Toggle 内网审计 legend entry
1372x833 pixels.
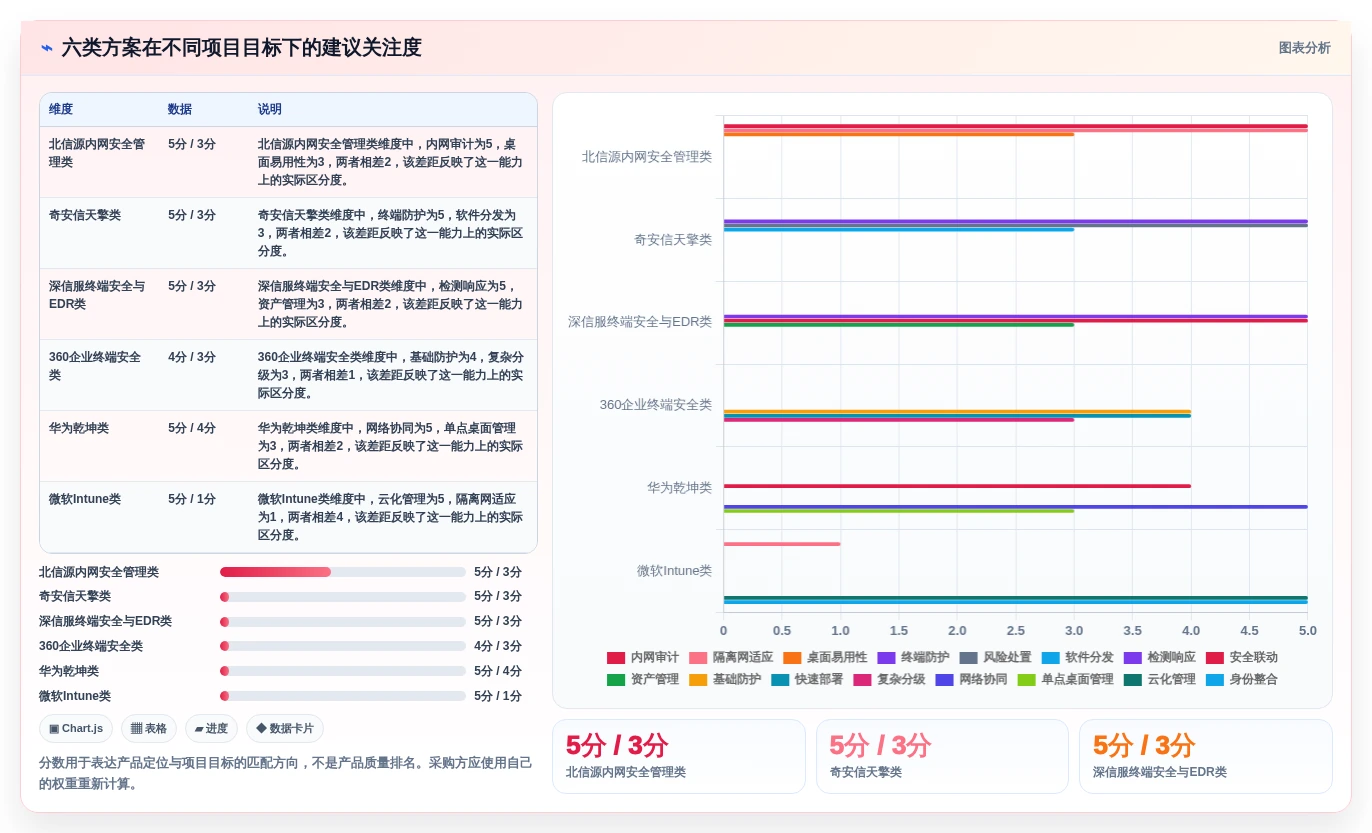click(643, 657)
